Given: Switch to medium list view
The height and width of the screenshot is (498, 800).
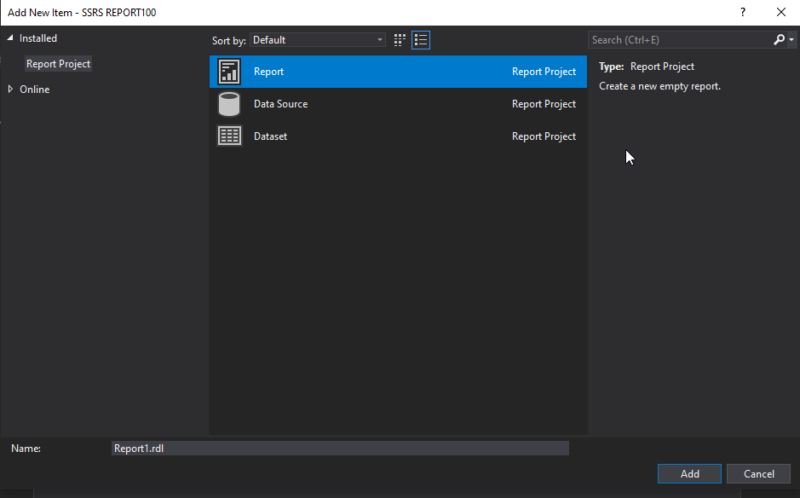Looking at the screenshot, I should pyautogui.click(x=421, y=40).
